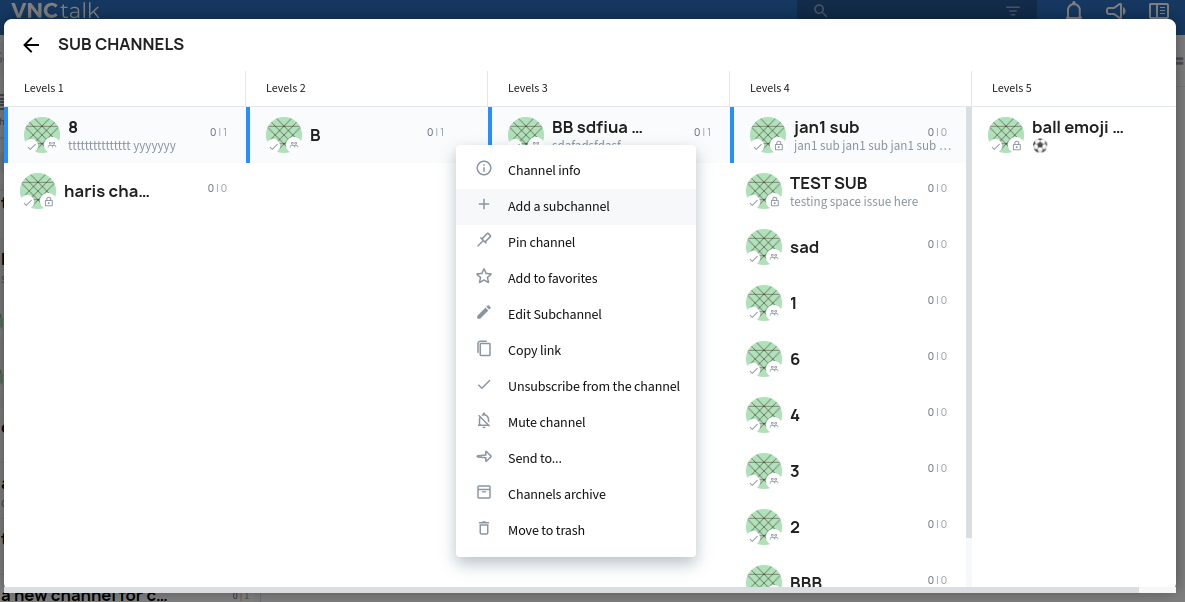The width and height of the screenshot is (1185, 602).
Task: Click the pencil icon for Edit Subchannel
Action: 484,313
